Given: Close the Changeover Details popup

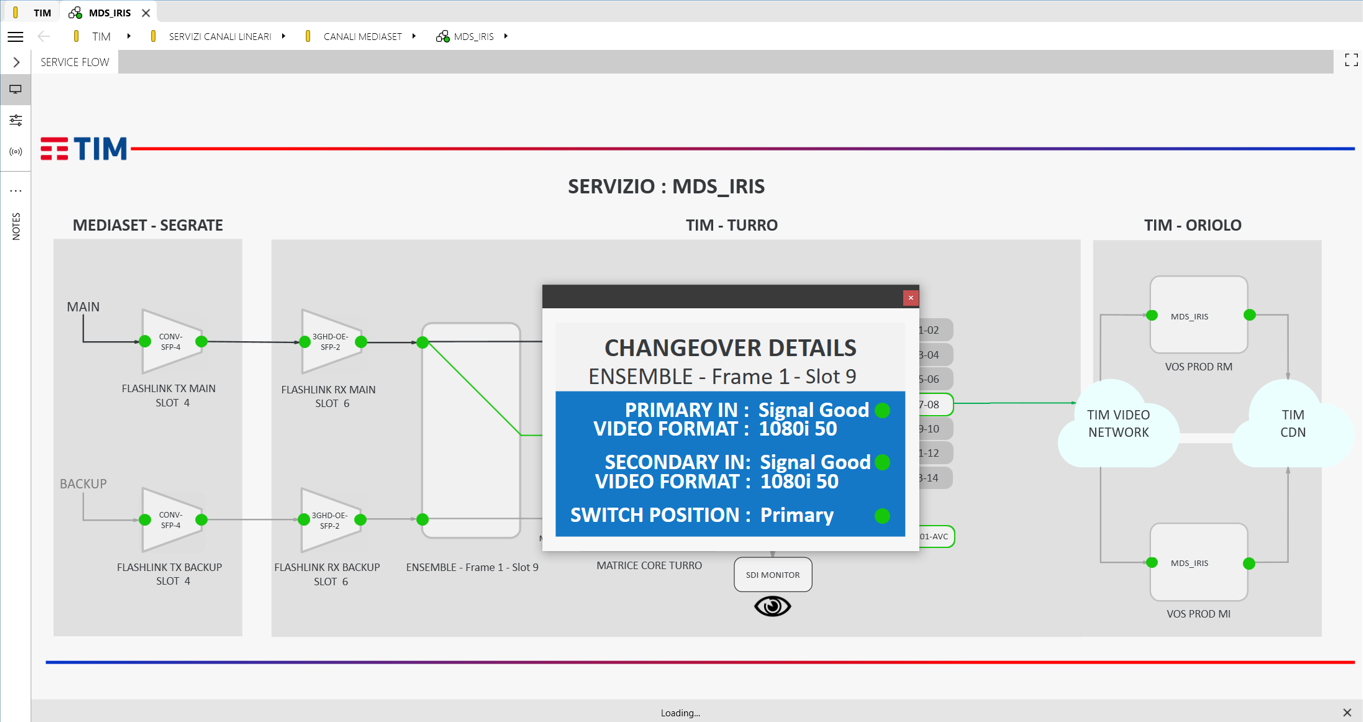Looking at the screenshot, I should (x=910, y=297).
